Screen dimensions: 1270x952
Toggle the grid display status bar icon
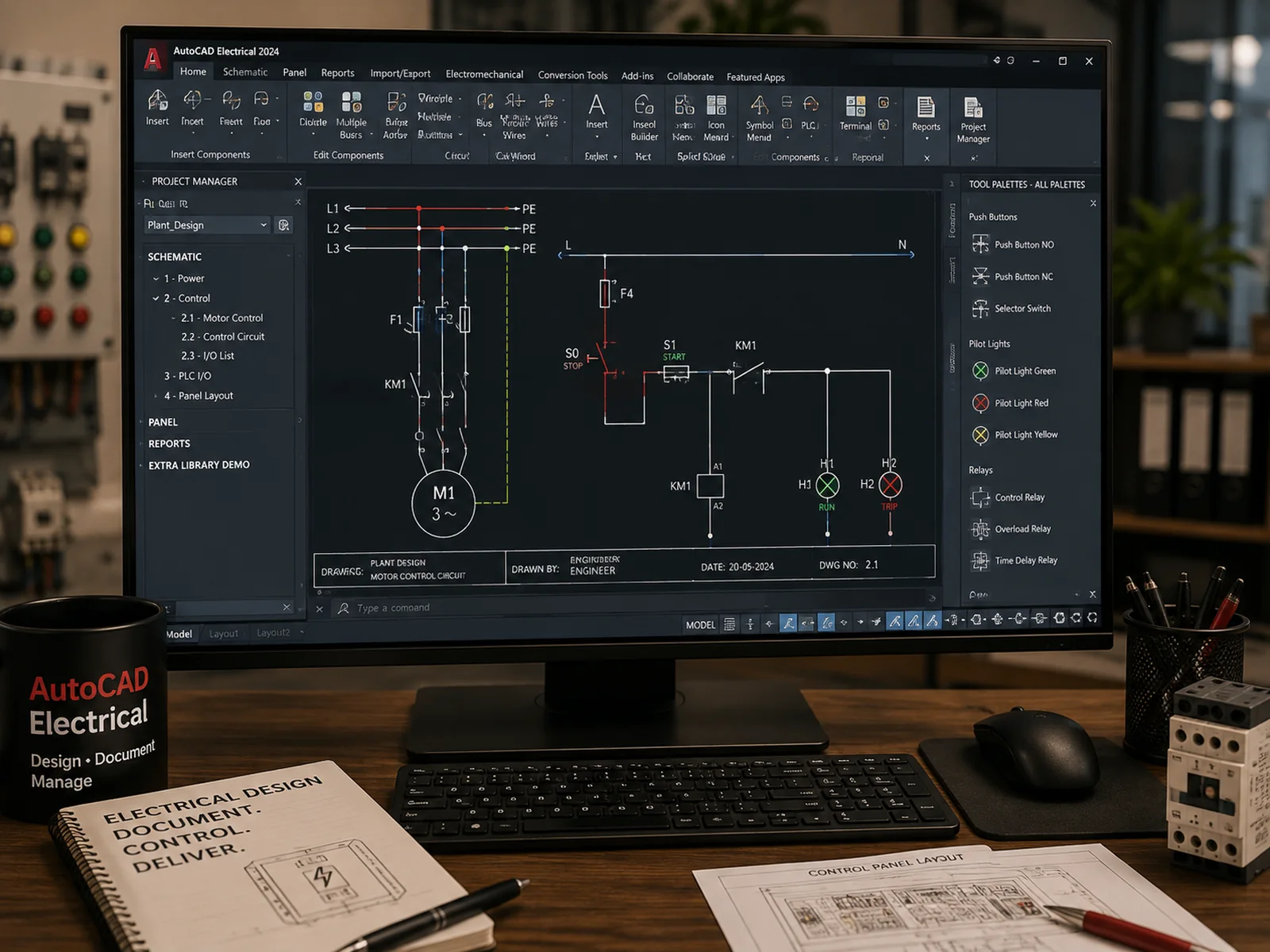[x=729, y=624]
